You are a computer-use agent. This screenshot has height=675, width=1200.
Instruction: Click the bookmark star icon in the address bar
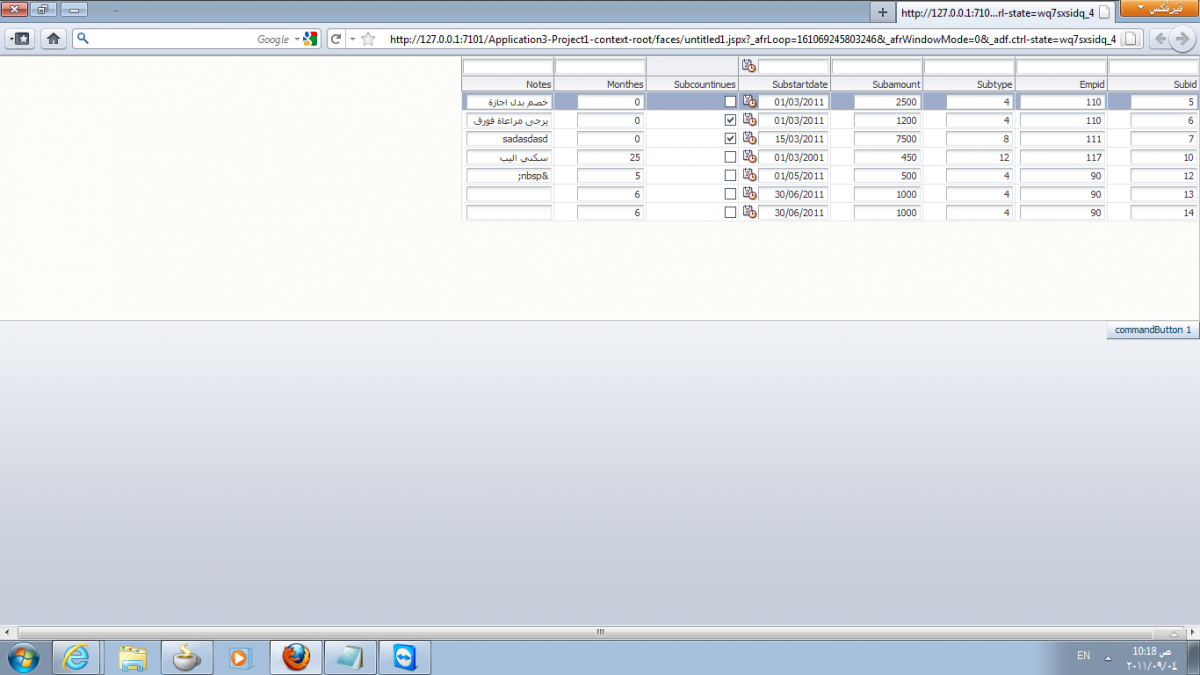368,39
